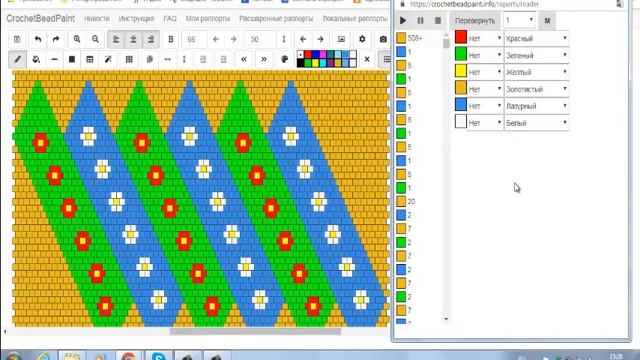Pick the black swatch in toolbar palette
This screenshot has width=640, height=360.
pyautogui.click(x=300, y=63)
